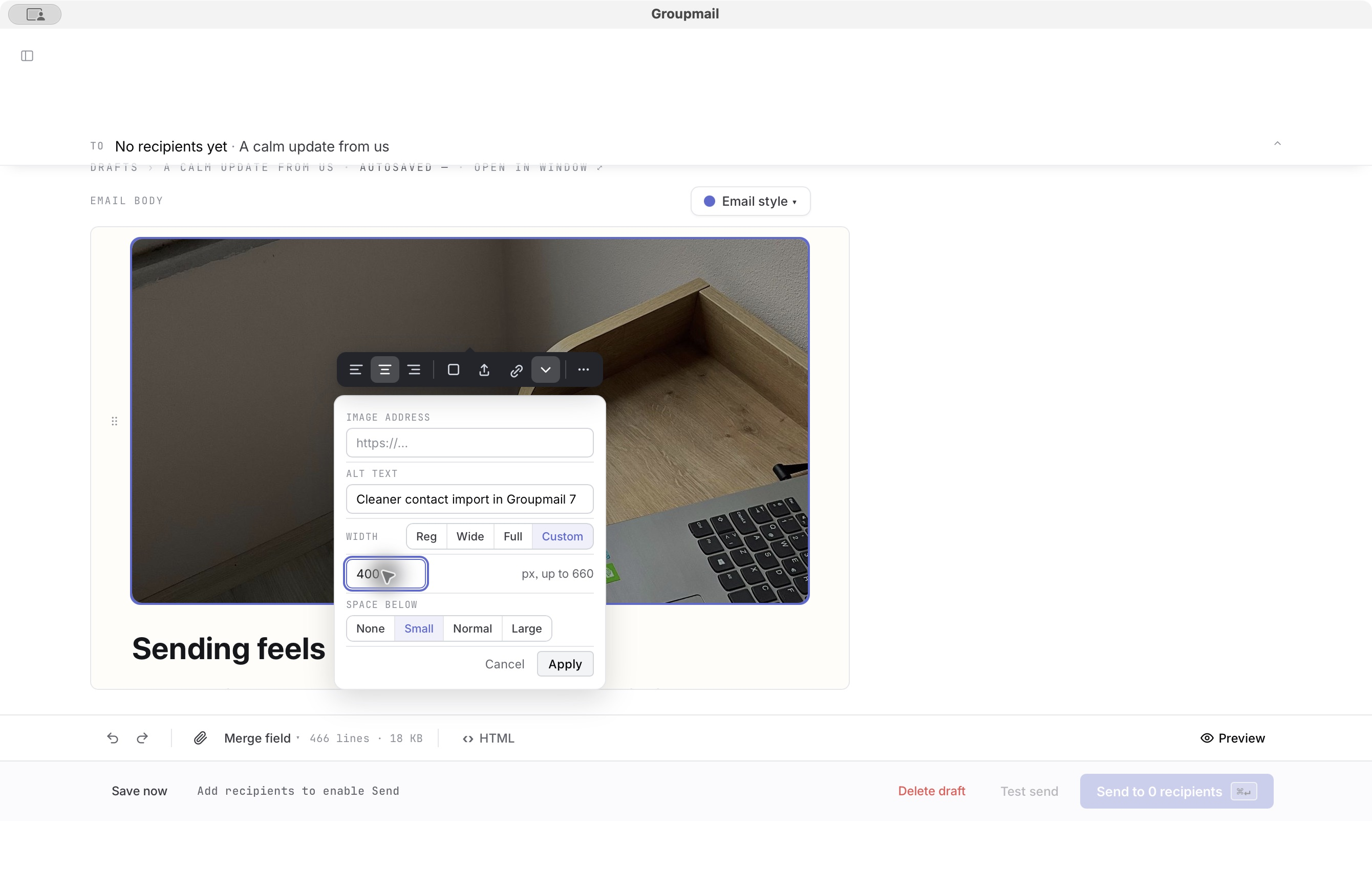Screen dimensions: 1372x870
Task: Collapse image options with chevron button
Action: tap(545, 370)
